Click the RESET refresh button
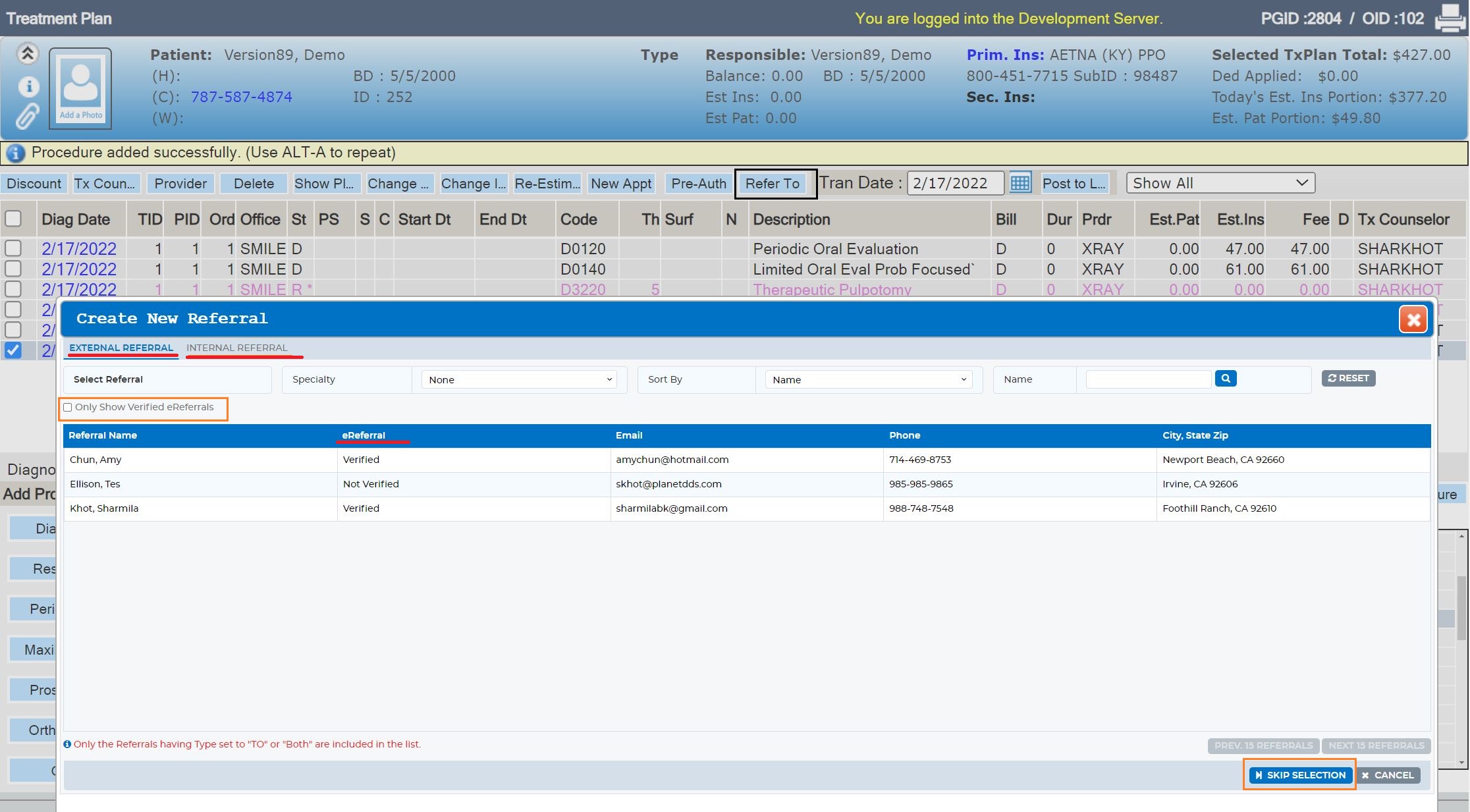1470x812 pixels. click(x=1348, y=379)
